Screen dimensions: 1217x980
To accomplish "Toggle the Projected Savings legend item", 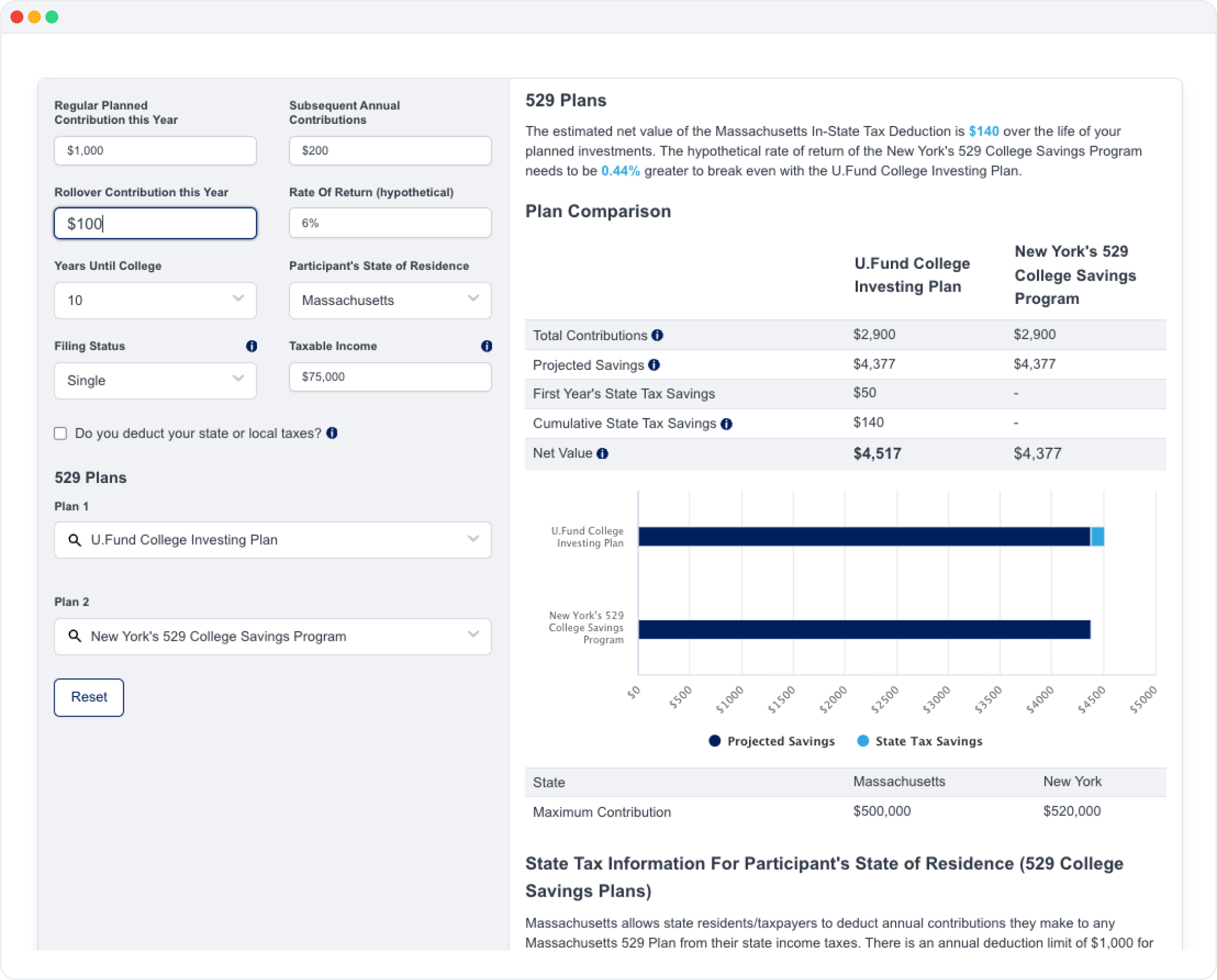I will [x=772, y=741].
